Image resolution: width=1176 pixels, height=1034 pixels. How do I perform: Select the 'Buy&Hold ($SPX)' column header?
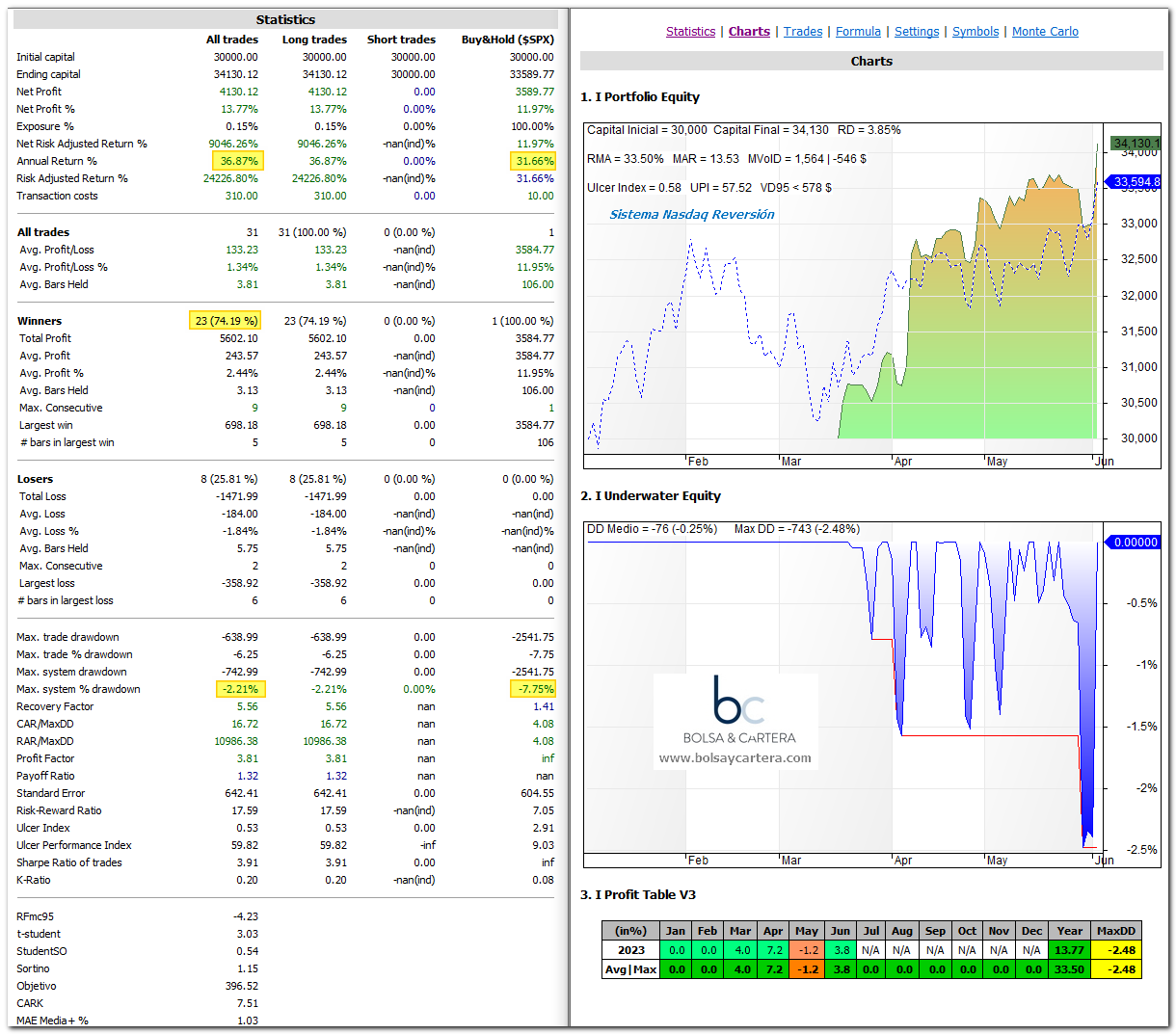tap(508, 40)
